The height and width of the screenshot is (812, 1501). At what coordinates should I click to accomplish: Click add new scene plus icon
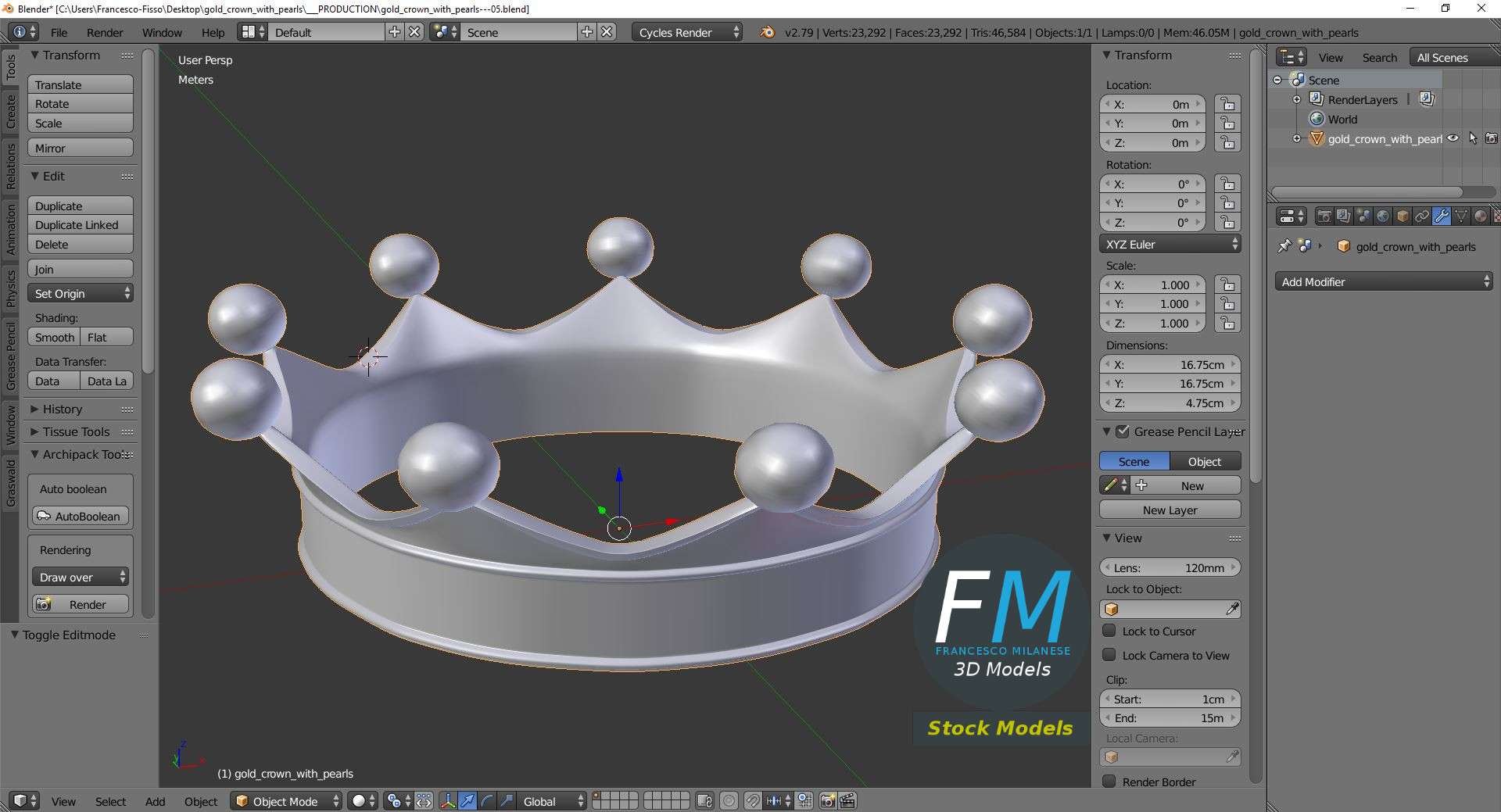[587, 32]
